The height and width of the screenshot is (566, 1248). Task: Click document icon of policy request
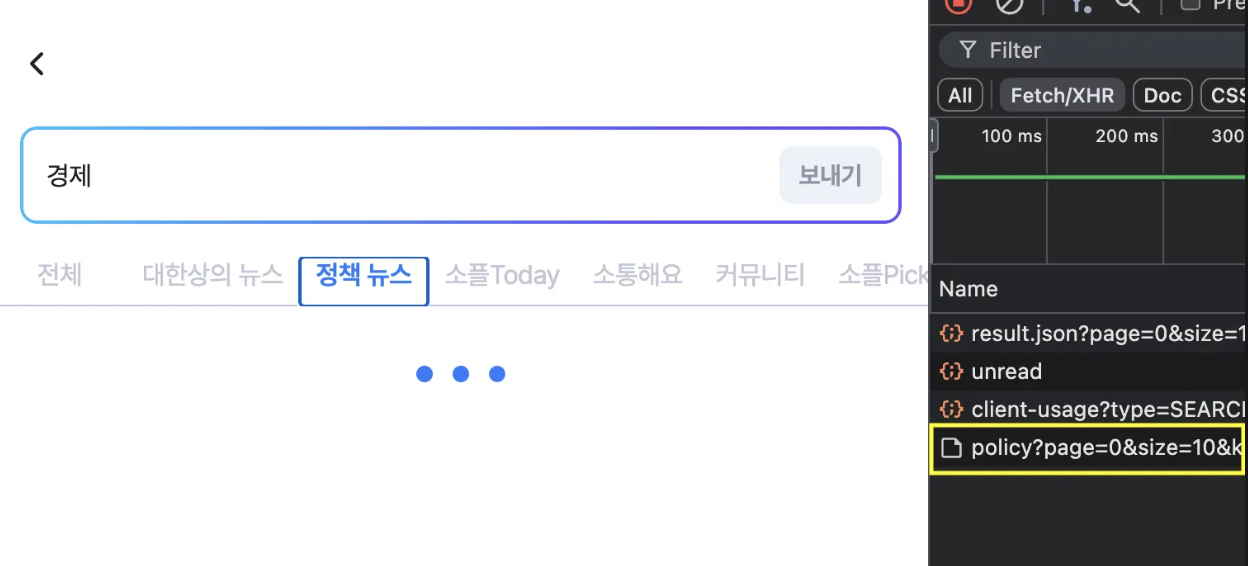[x=951, y=447]
